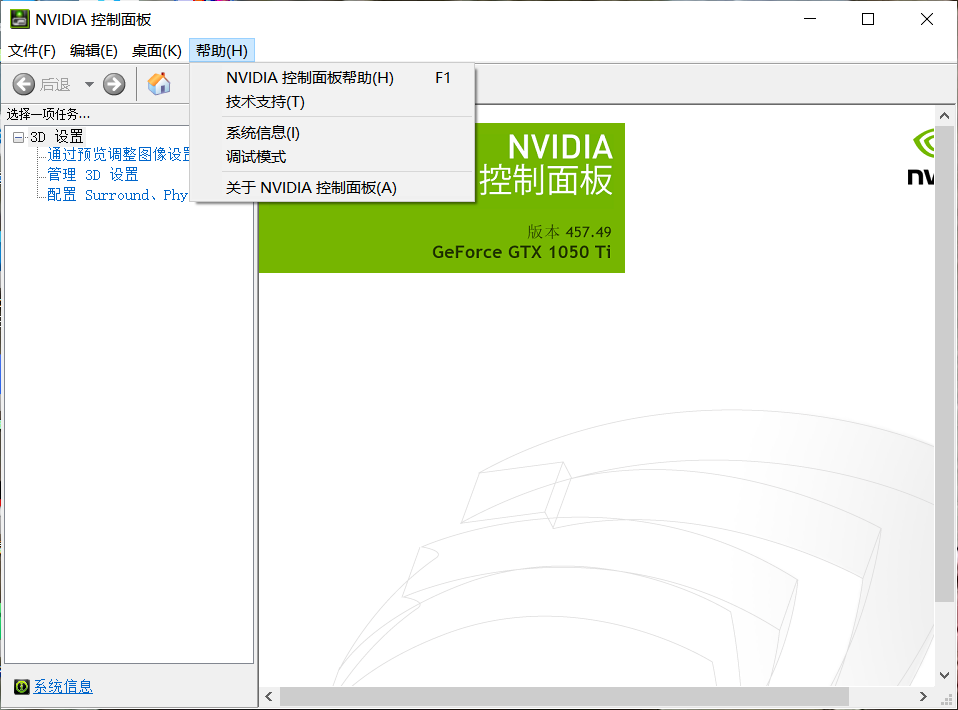
Task: Open the 桌面(K) menu
Action: point(156,51)
